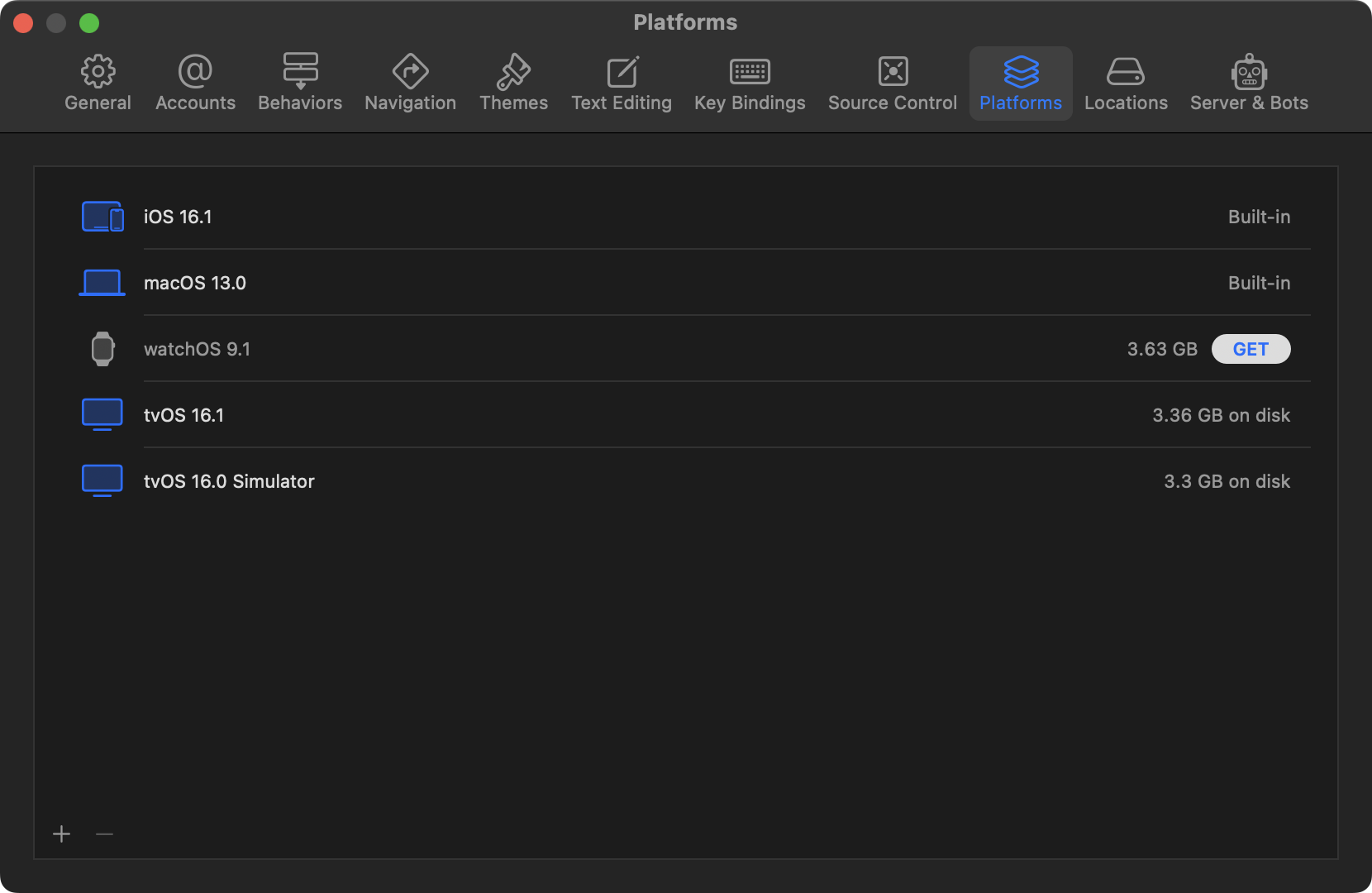Add a platform with the plus button

point(61,833)
